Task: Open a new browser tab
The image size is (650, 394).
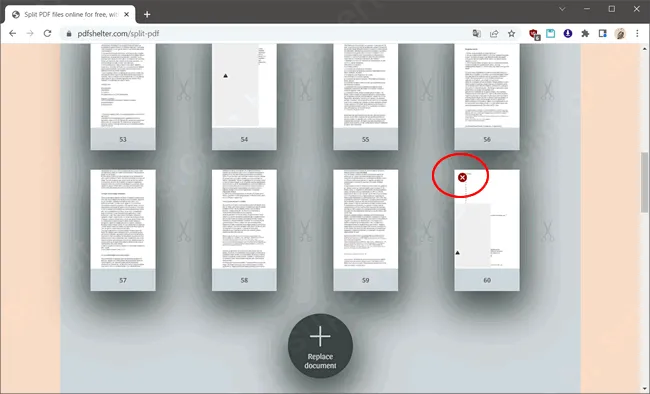Action: (147, 15)
